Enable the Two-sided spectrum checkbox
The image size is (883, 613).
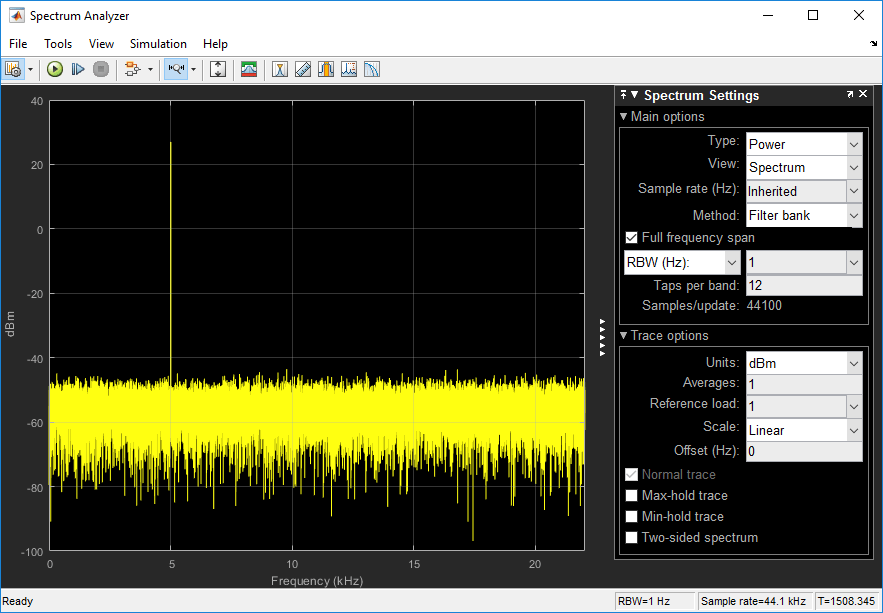(x=631, y=538)
